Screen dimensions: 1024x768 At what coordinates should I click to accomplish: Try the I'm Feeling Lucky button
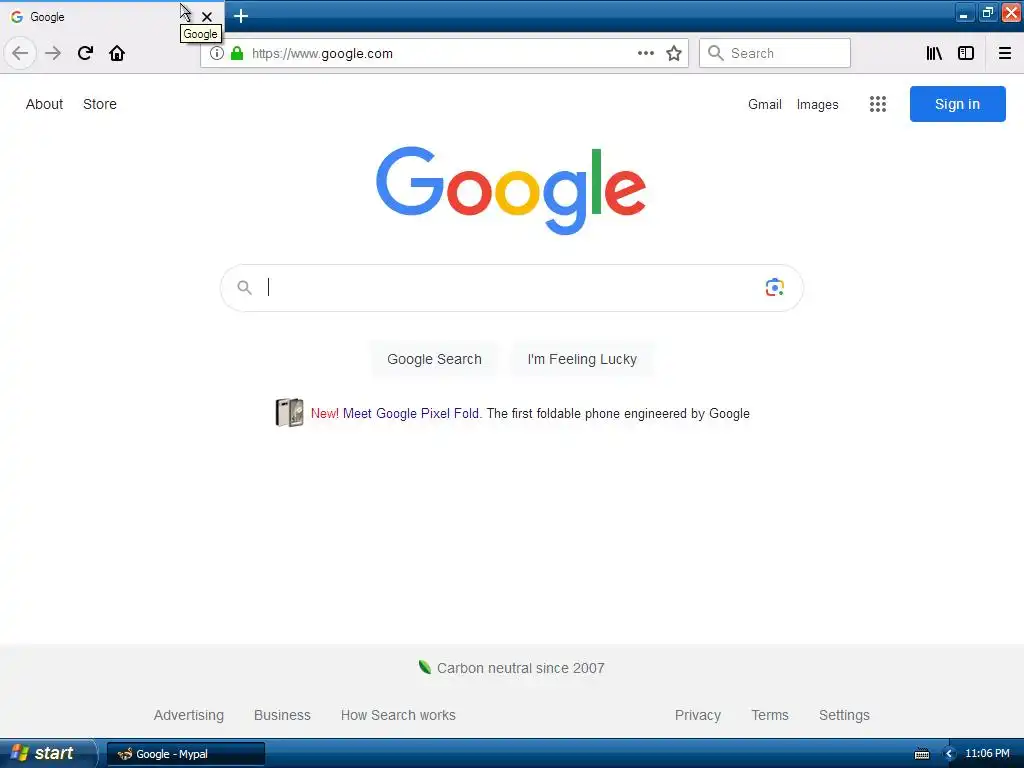tap(582, 359)
